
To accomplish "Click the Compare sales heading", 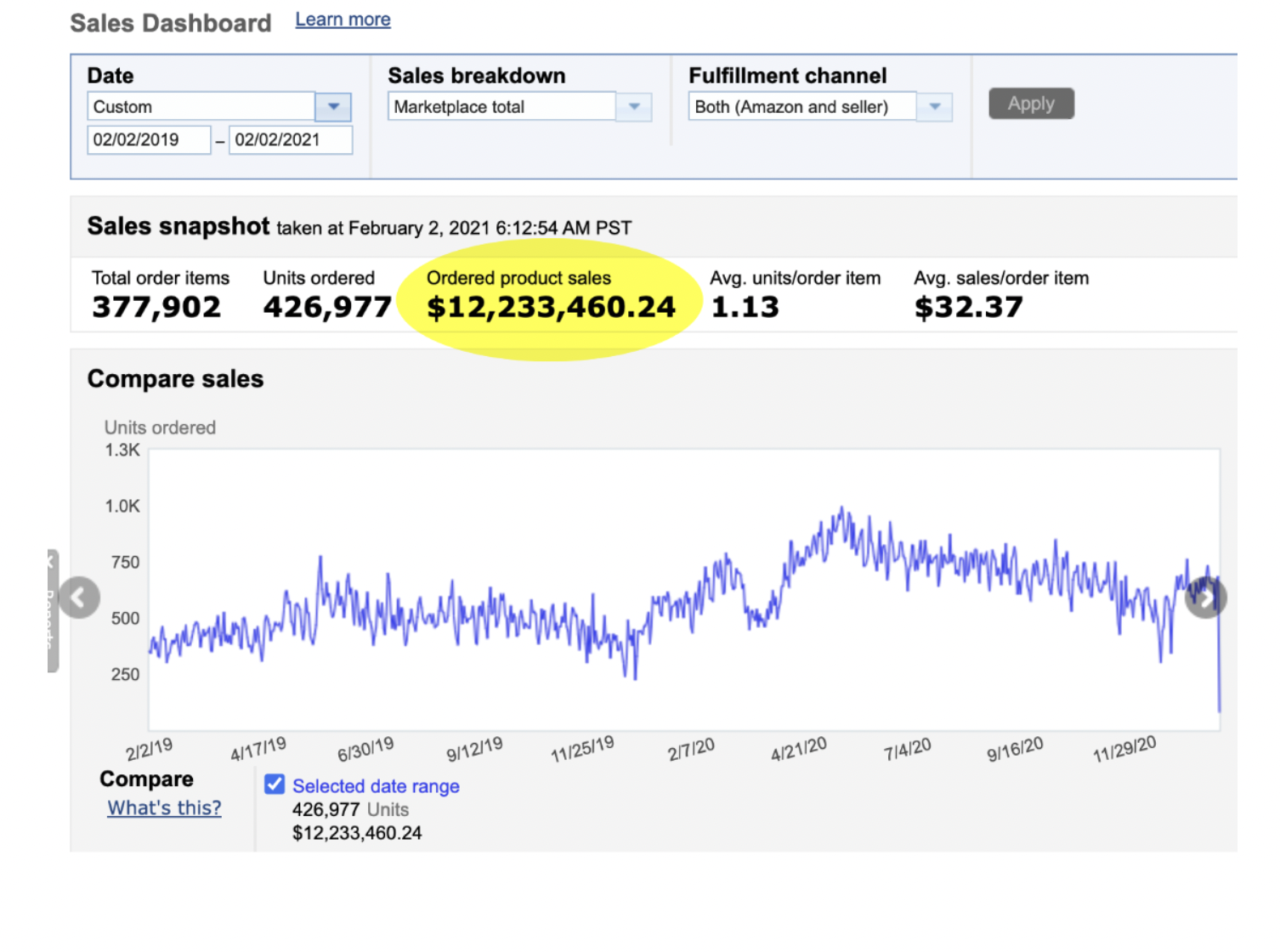I will coord(175,379).
